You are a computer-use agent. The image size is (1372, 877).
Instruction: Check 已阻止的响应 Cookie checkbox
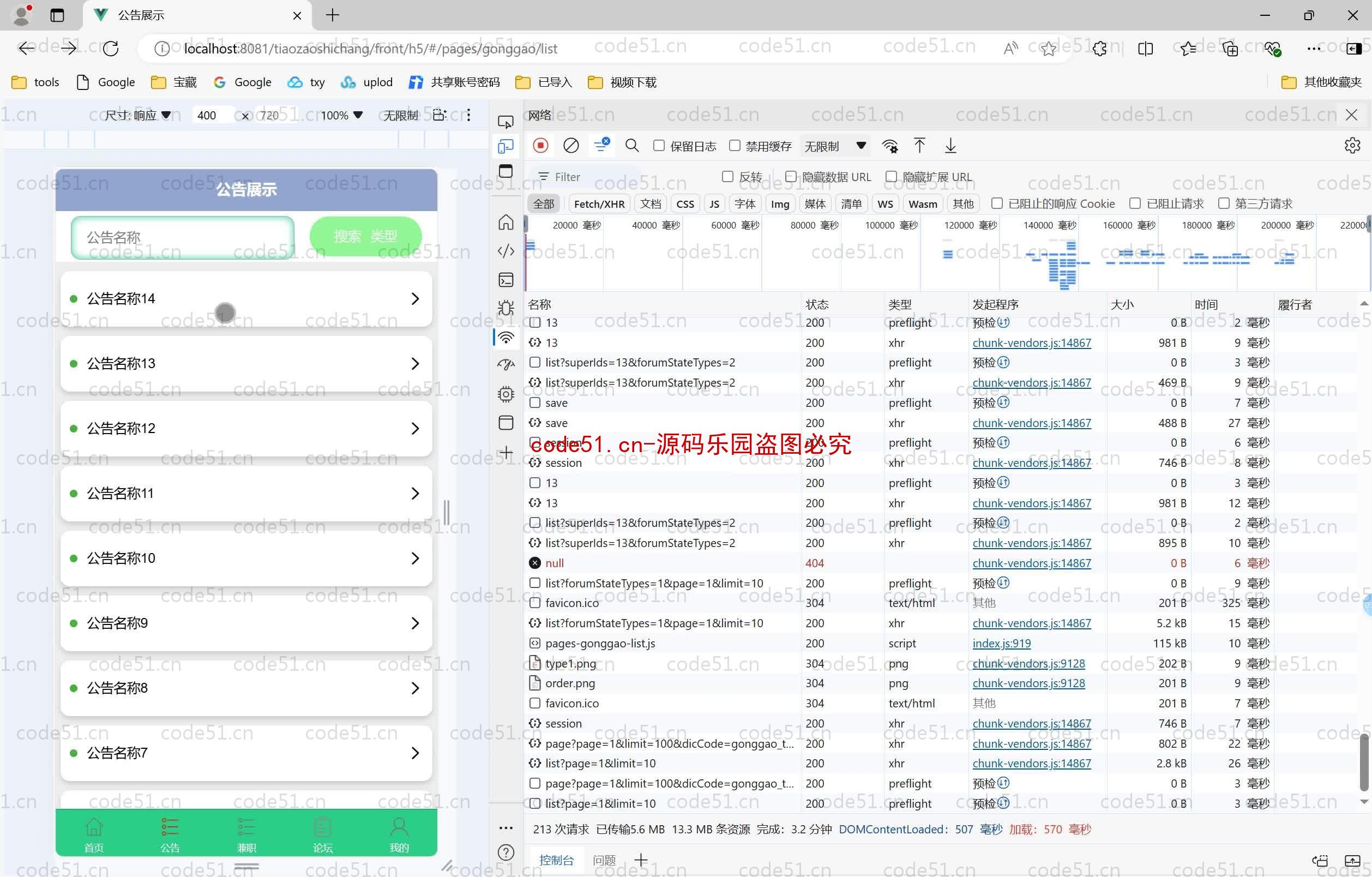pos(997,203)
